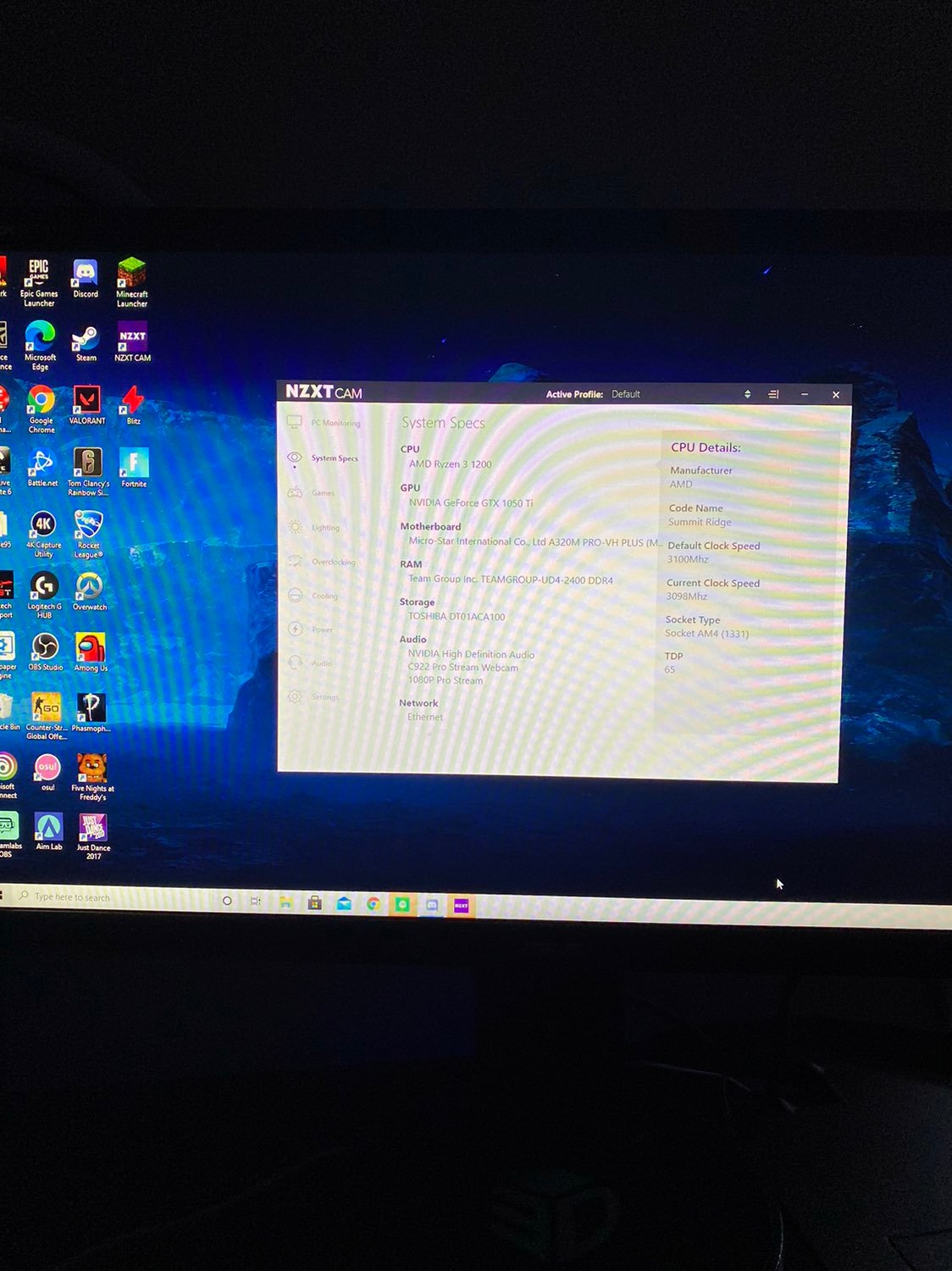
Task: Open the osu! desktop shortcut
Action: click(x=47, y=772)
